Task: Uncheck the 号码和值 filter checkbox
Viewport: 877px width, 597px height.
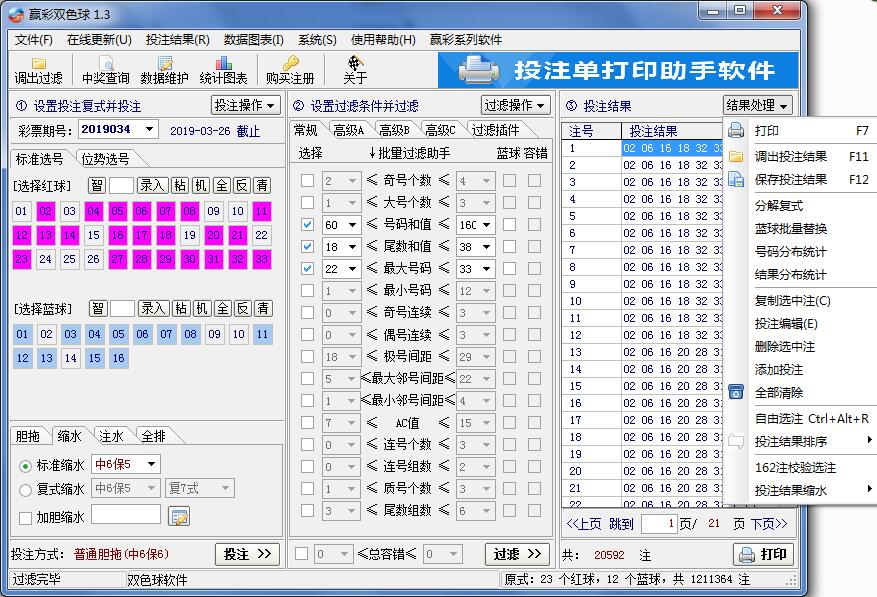Action: tap(309, 224)
